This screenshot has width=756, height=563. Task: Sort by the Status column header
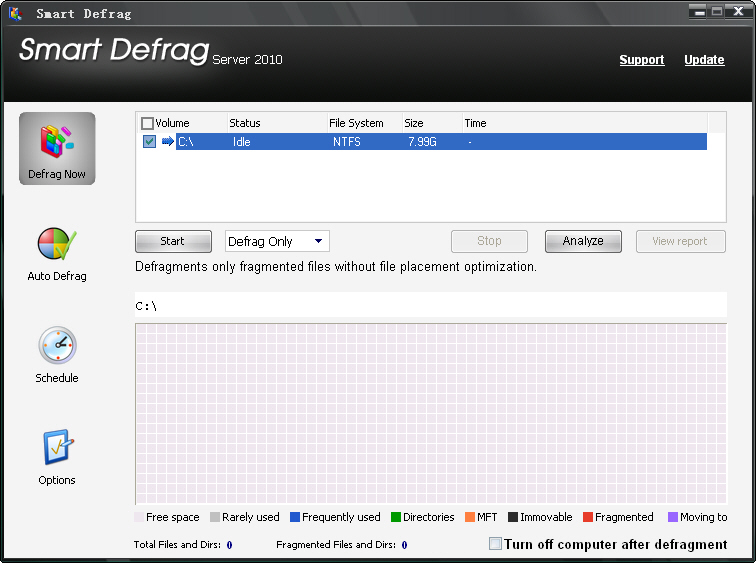click(277, 123)
